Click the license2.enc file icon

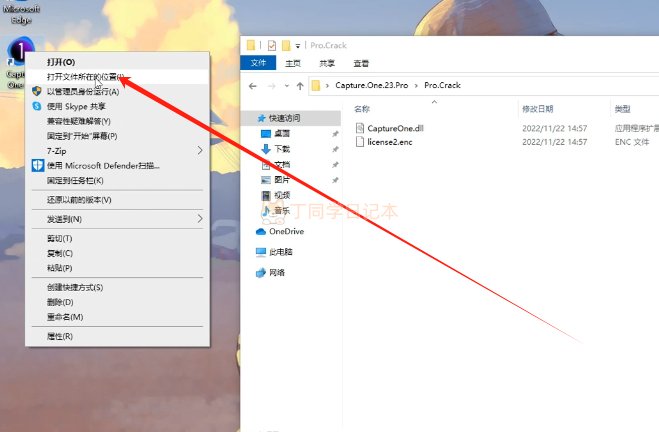tap(360, 142)
